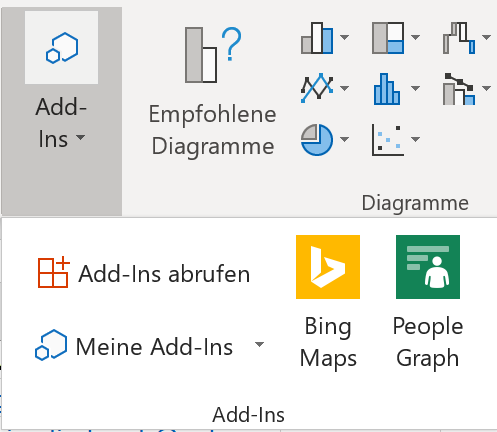Insert a statistic histogram chart
The width and height of the screenshot is (497, 432).
[x=387, y=89]
